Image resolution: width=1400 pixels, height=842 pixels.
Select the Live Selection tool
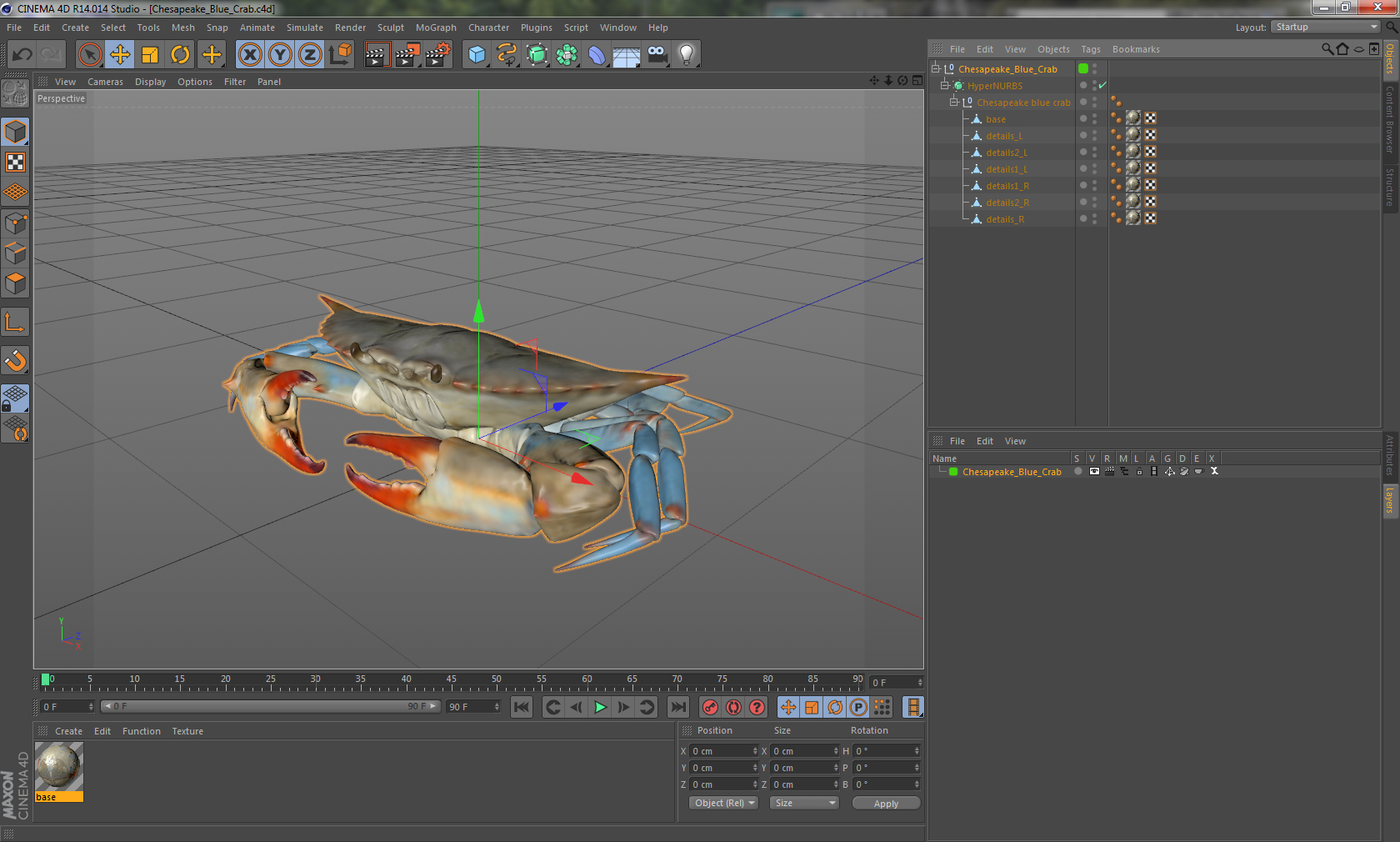(90, 55)
